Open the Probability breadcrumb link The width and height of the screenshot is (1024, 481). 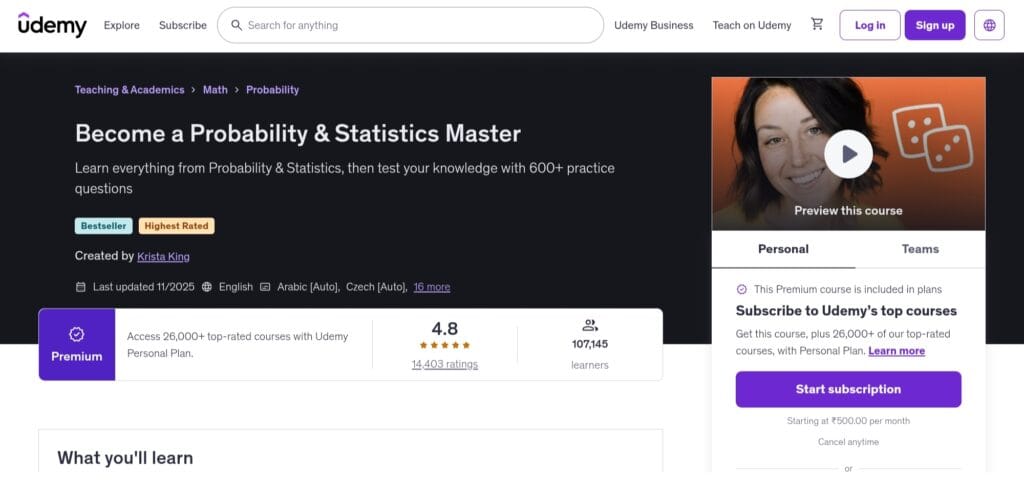(x=272, y=89)
